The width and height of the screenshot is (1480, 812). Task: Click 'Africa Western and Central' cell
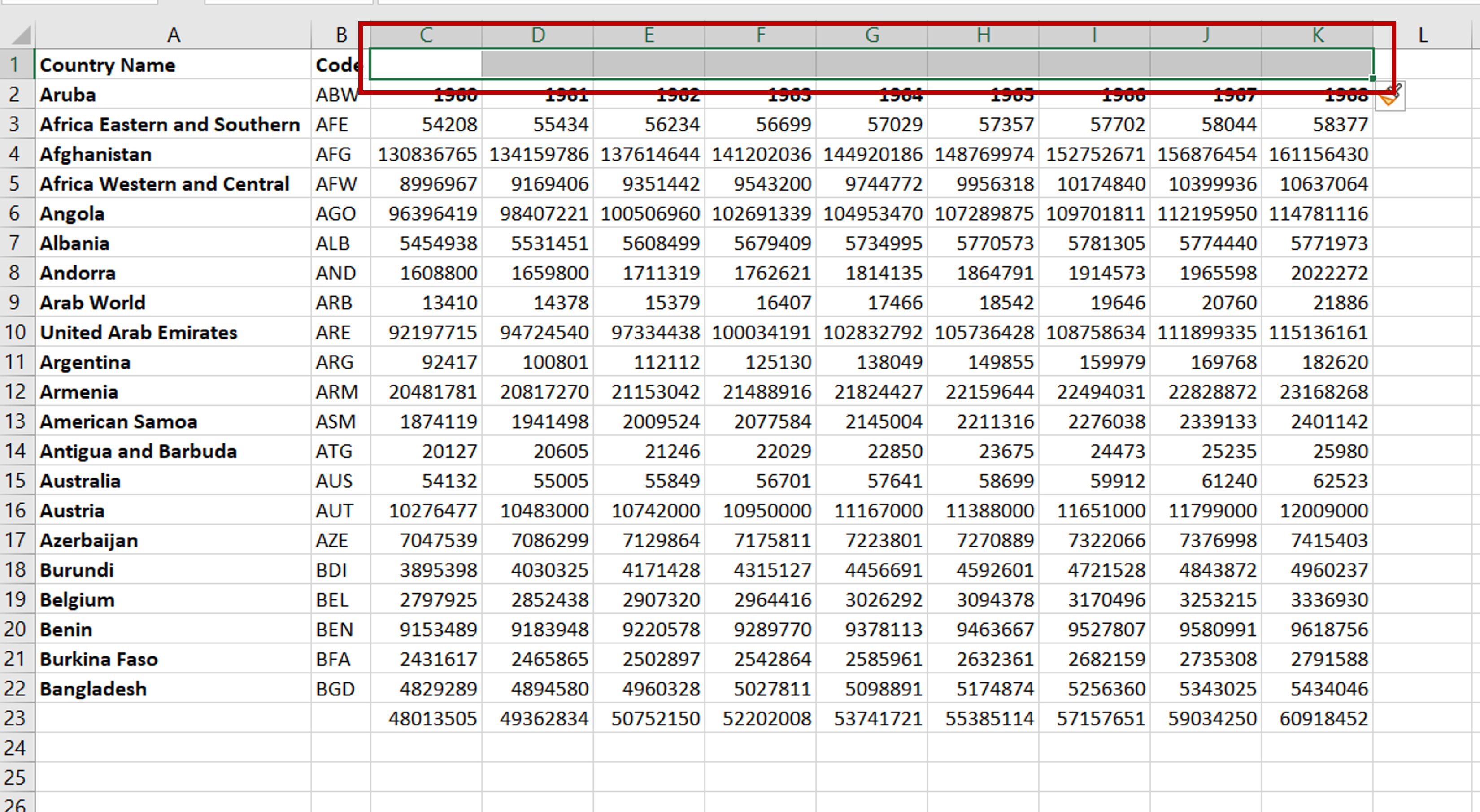coord(173,183)
